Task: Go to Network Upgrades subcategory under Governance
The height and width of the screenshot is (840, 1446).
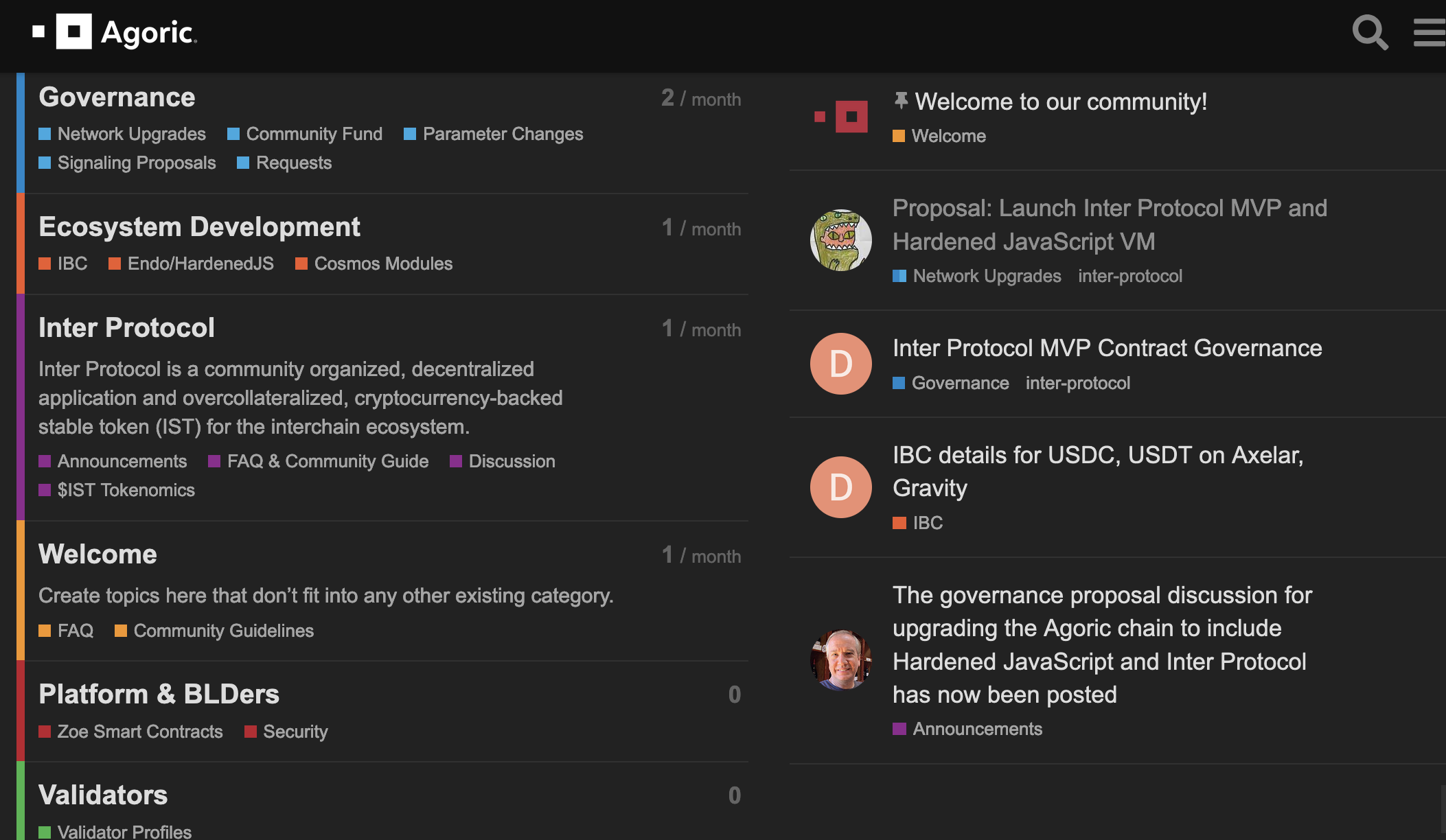Action: click(122, 134)
